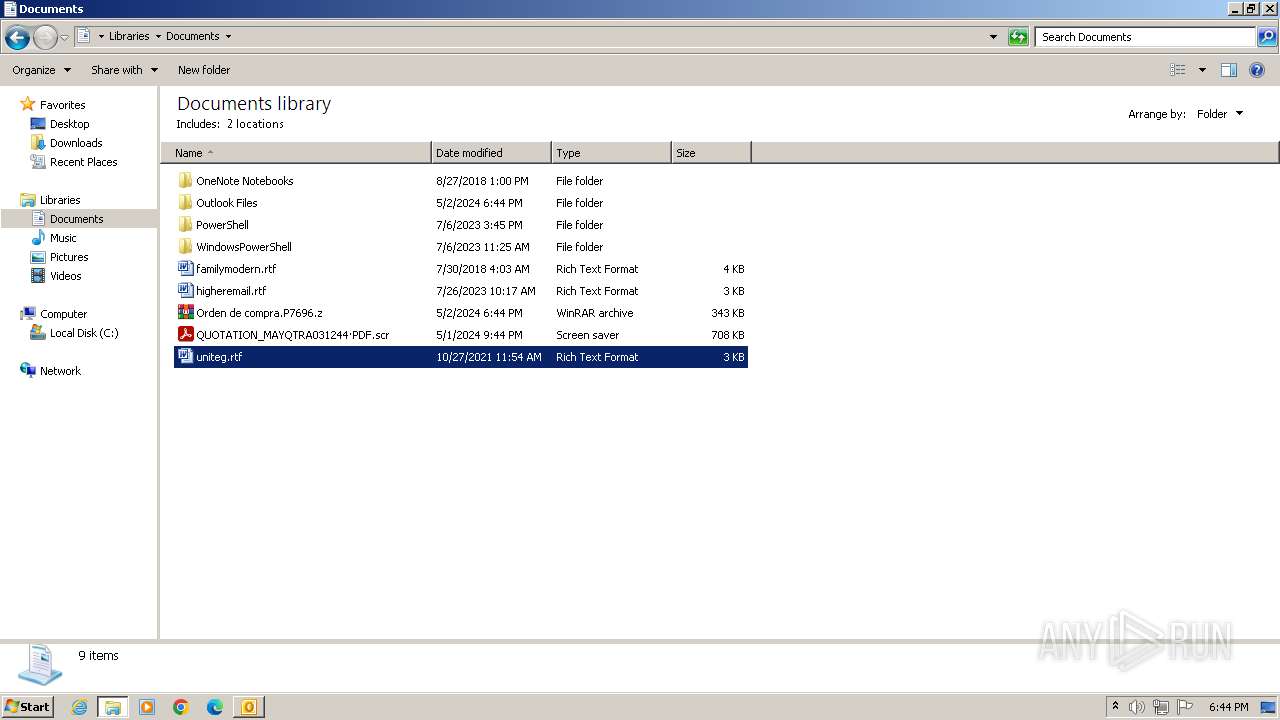Change your view icon in toolbar

[x=1178, y=70]
